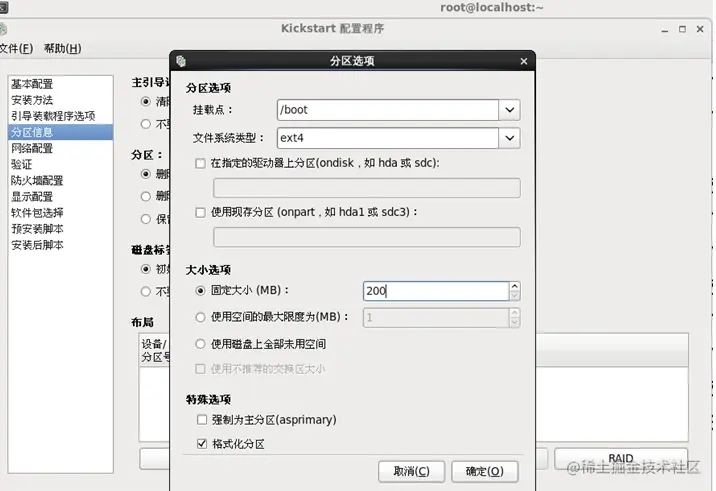Select second radio under 磁盘标签 section

146,291
